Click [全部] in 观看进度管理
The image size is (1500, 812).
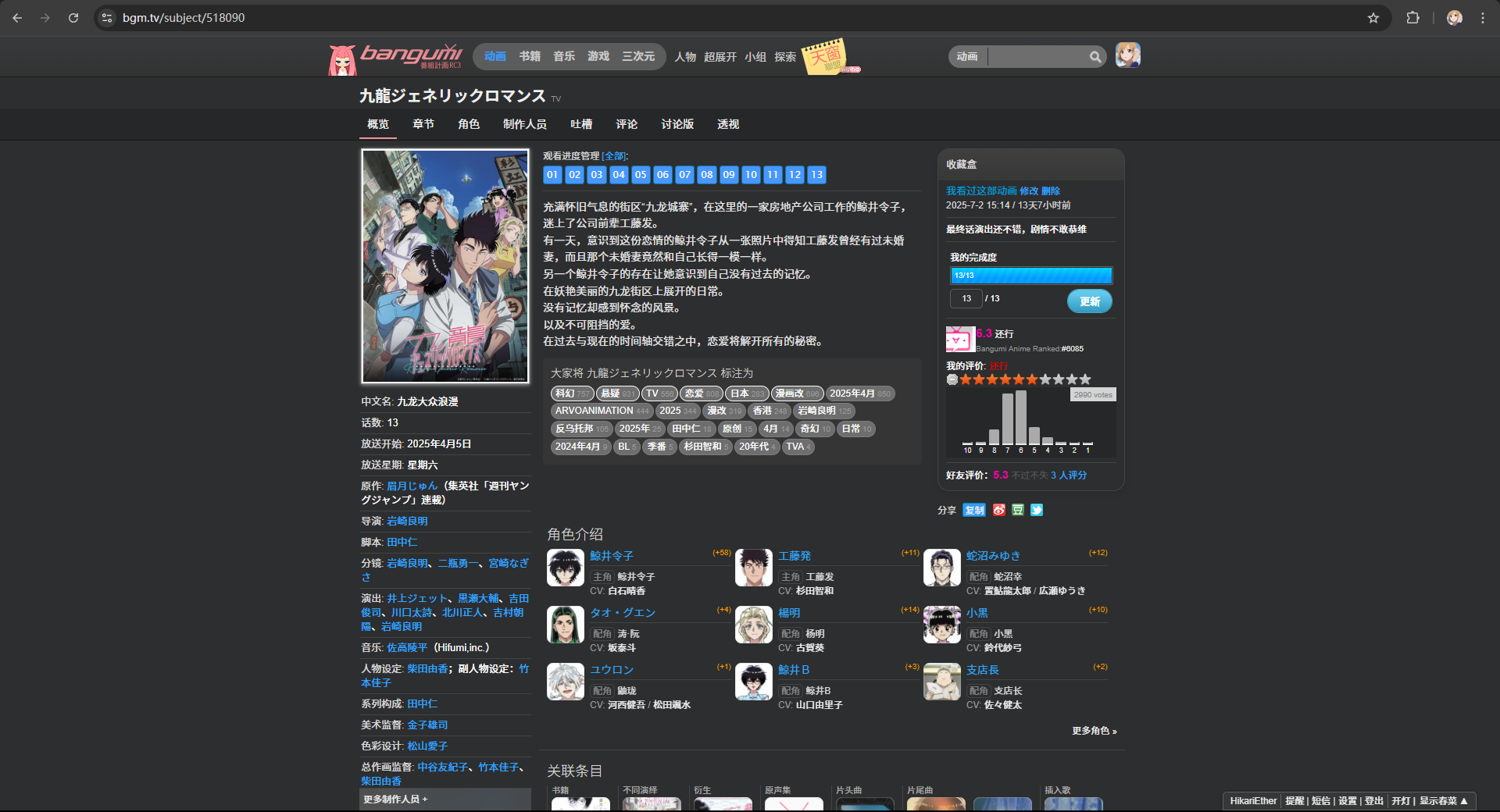pyautogui.click(x=614, y=156)
